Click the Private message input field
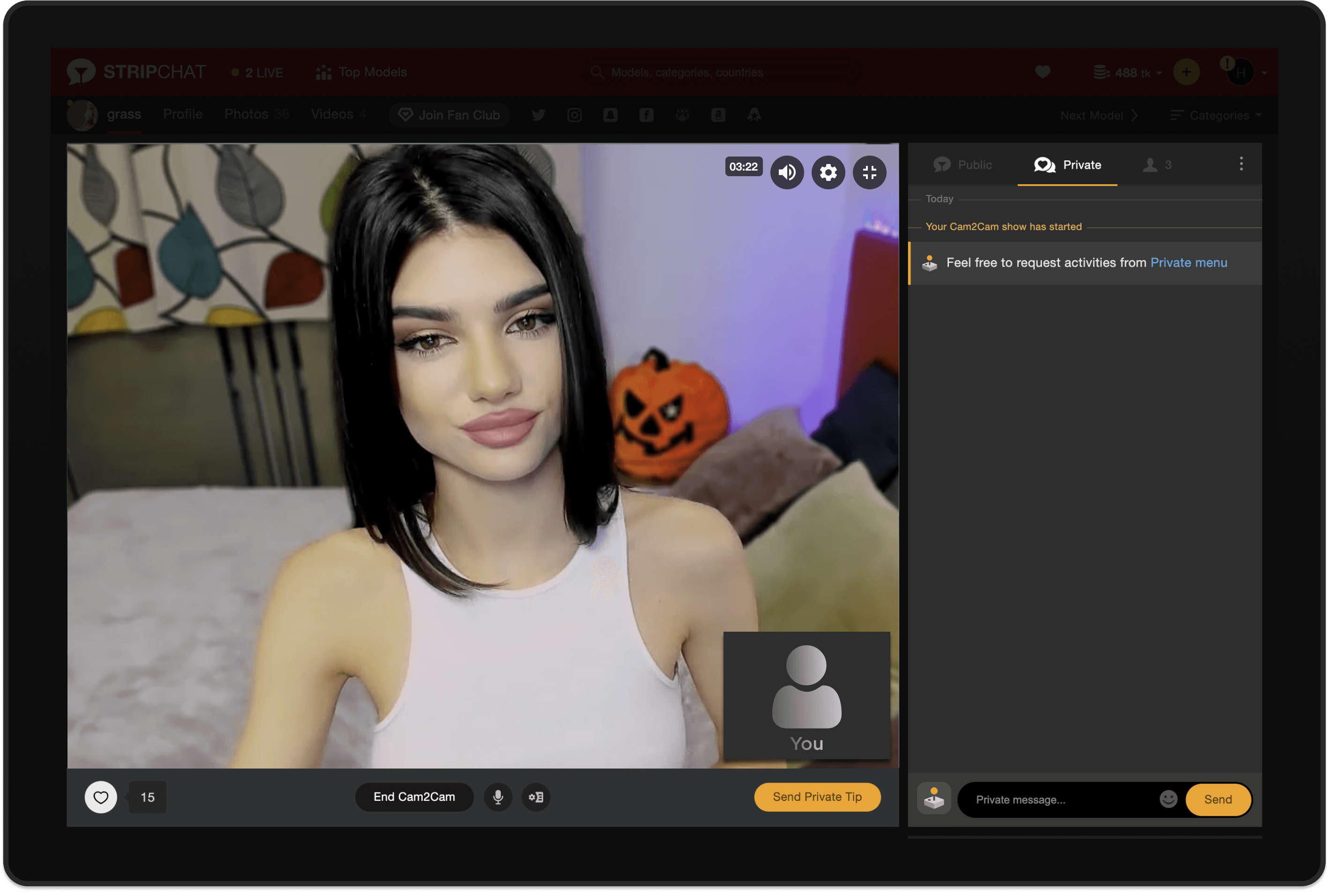Image resolution: width=1328 pixels, height=896 pixels. [1057, 799]
